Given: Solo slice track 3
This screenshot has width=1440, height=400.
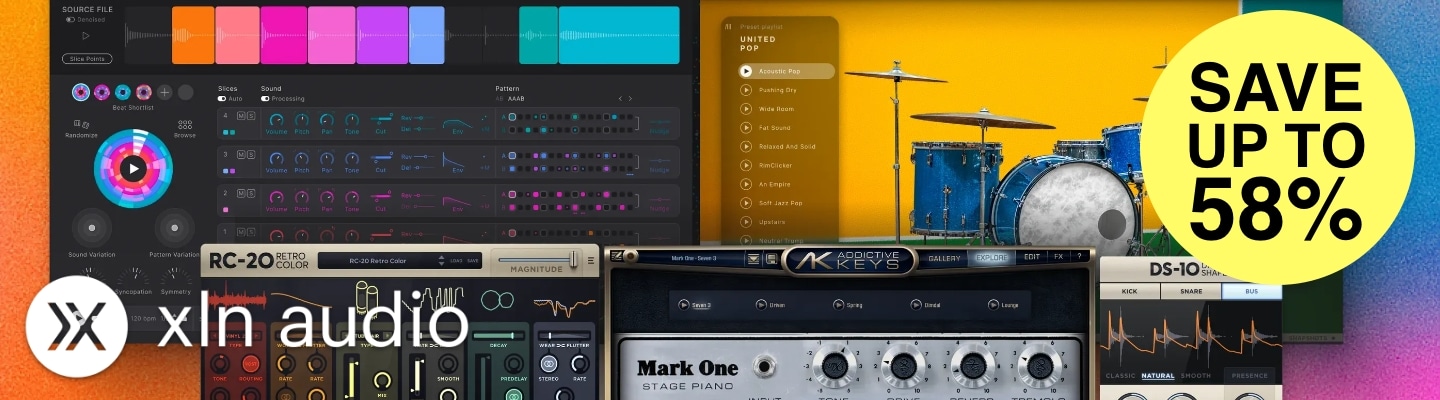Looking at the screenshot, I should 250,154.
